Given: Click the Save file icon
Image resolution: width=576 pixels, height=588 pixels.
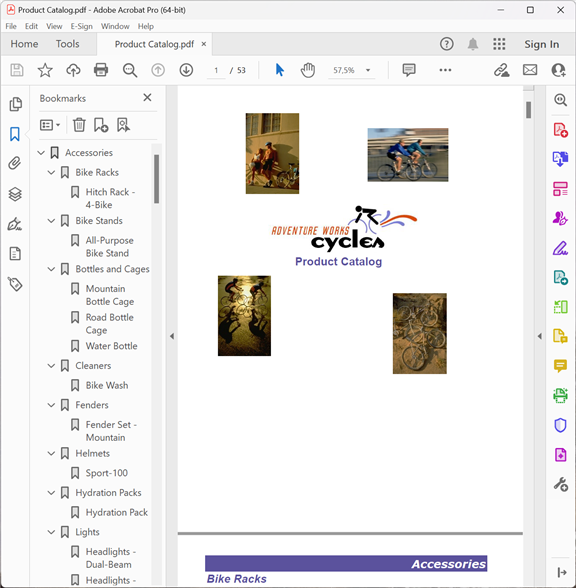Looking at the screenshot, I should (16, 70).
